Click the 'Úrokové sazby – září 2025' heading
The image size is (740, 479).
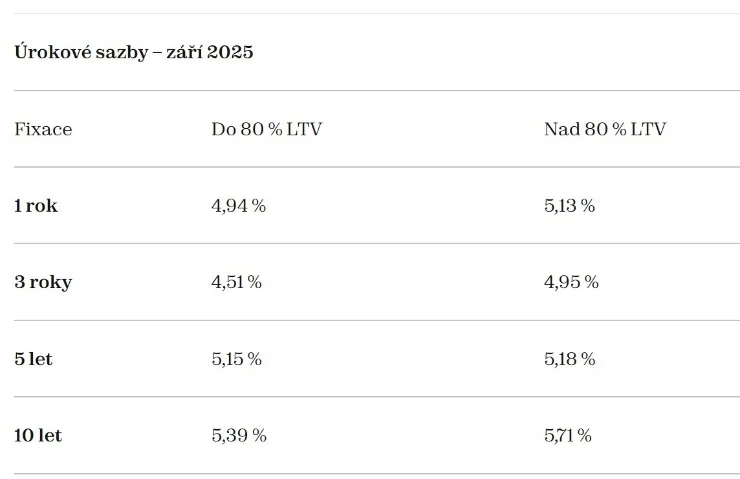[134, 52]
